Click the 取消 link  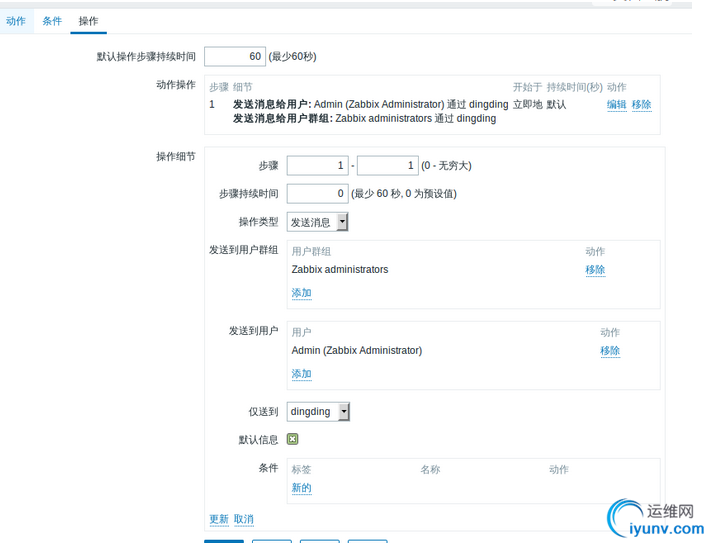click(x=244, y=519)
